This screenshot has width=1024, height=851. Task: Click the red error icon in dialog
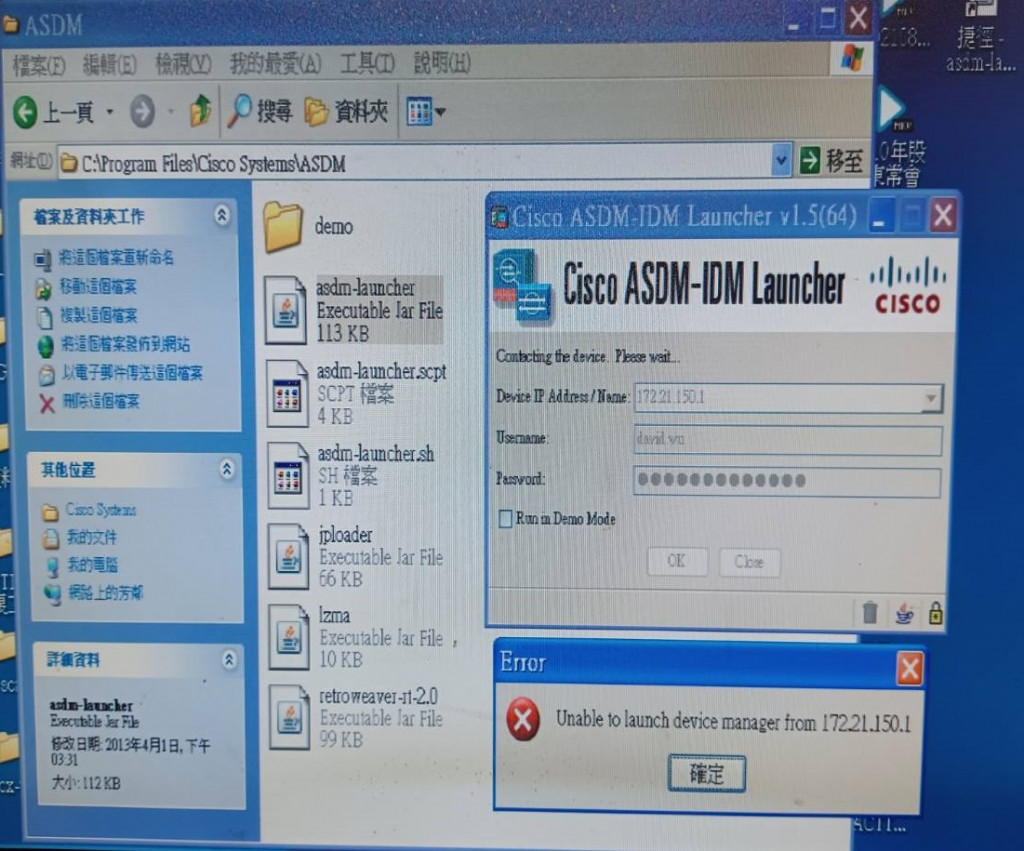click(523, 720)
